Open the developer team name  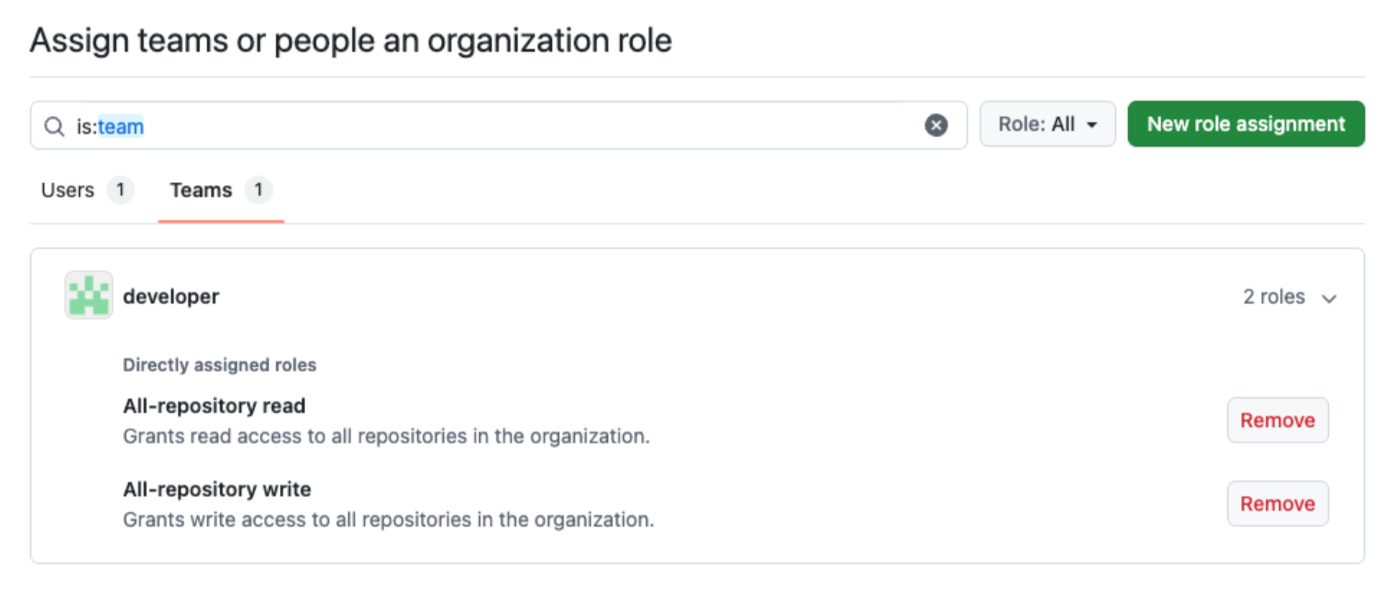pyautogui.click(x=171, y=296)
